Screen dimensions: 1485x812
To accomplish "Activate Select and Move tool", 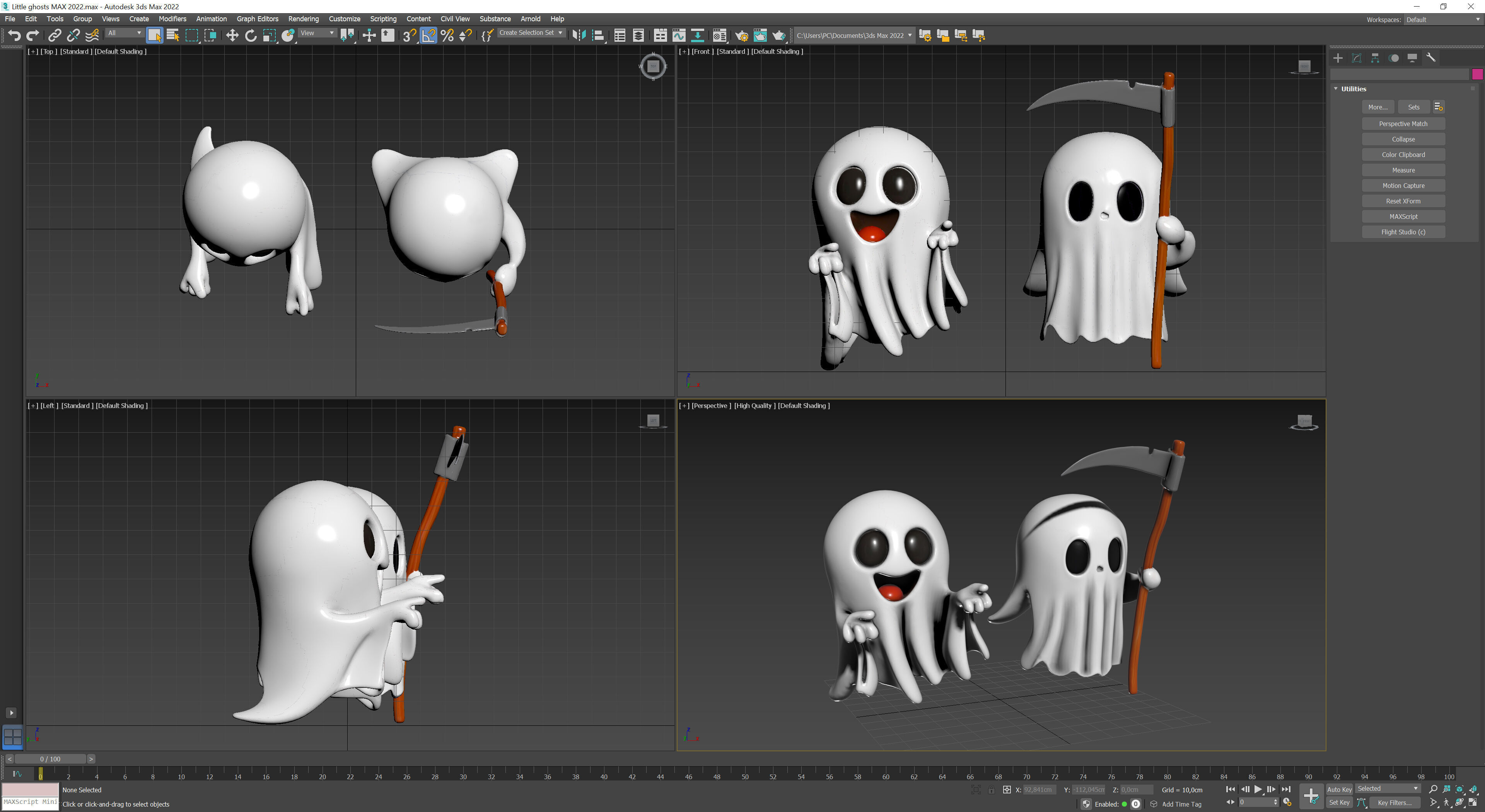I will [x=232, y=36].
